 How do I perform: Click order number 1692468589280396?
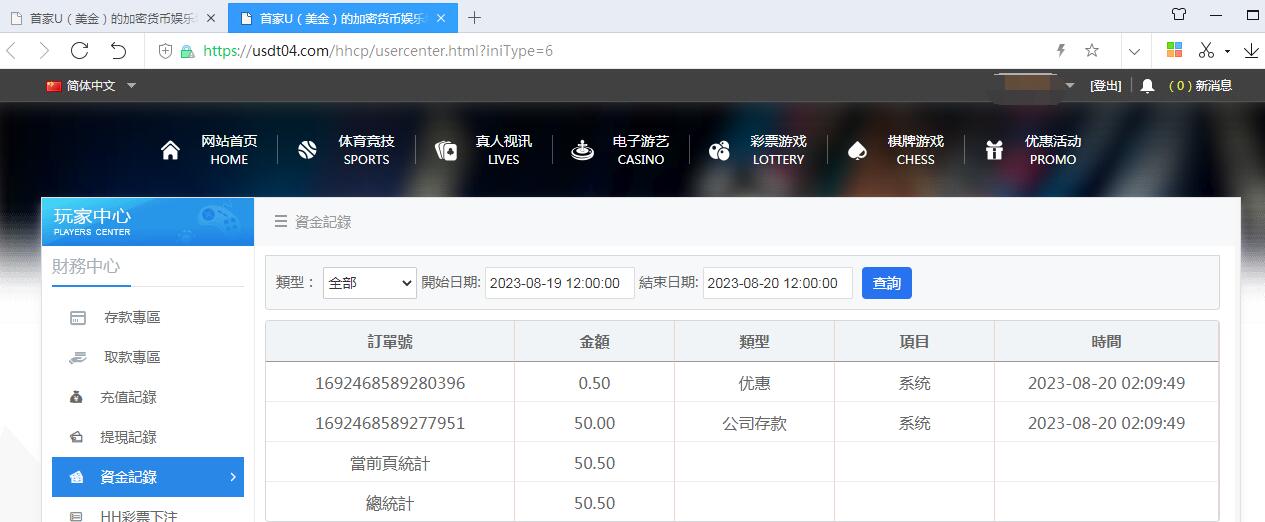390,383
